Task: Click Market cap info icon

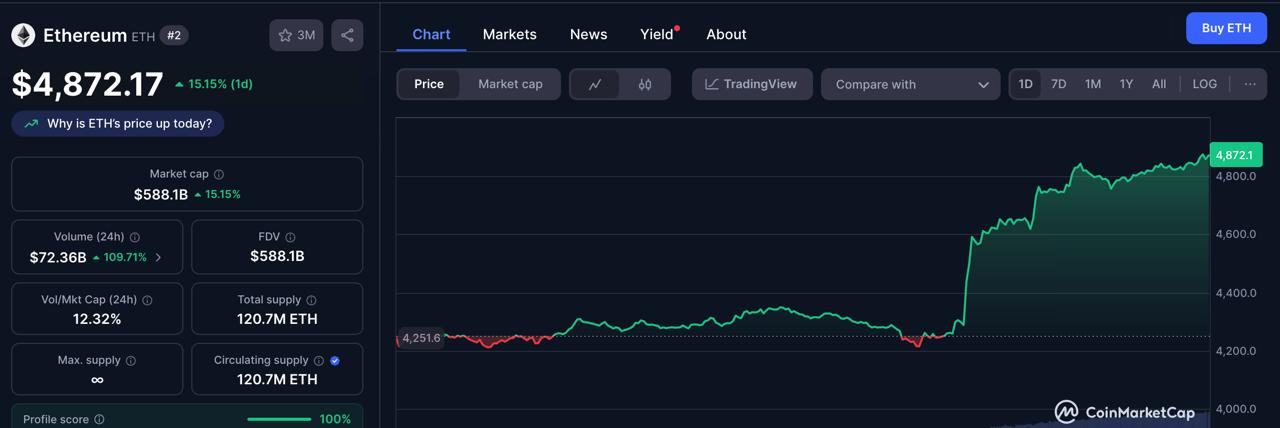Action: 219,174
